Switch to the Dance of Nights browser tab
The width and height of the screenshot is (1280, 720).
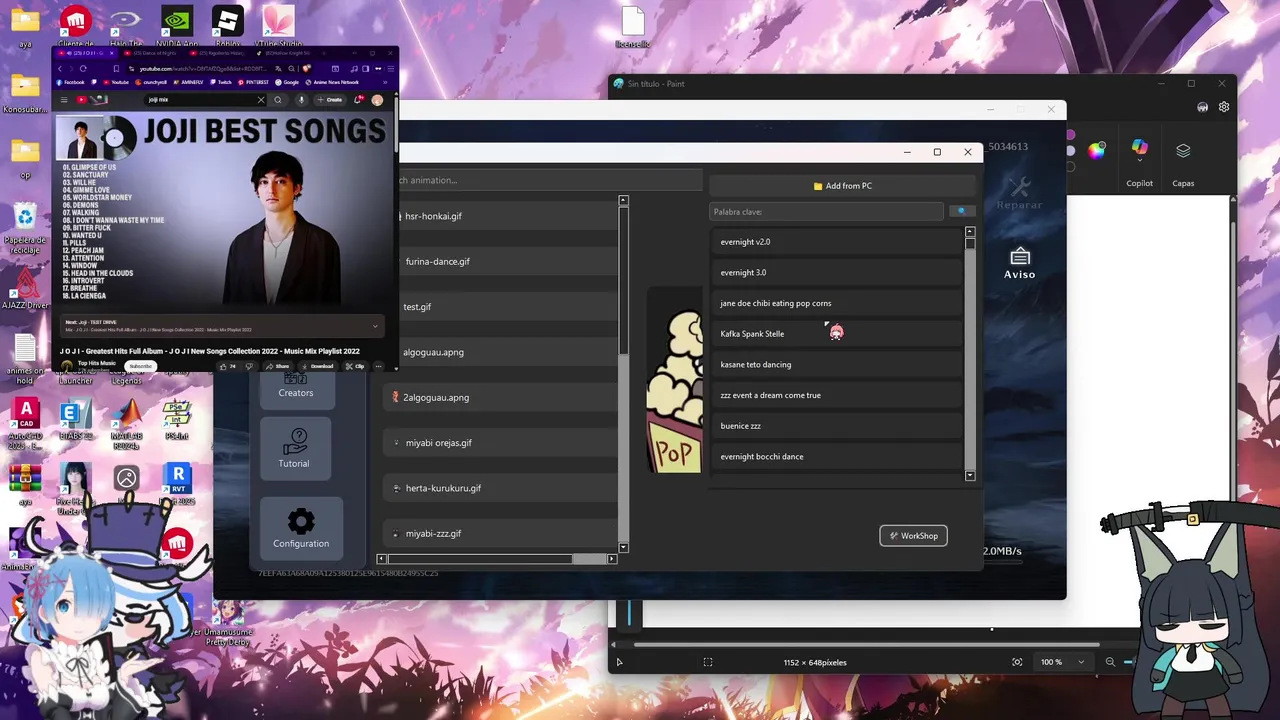(x=152, y=53)
